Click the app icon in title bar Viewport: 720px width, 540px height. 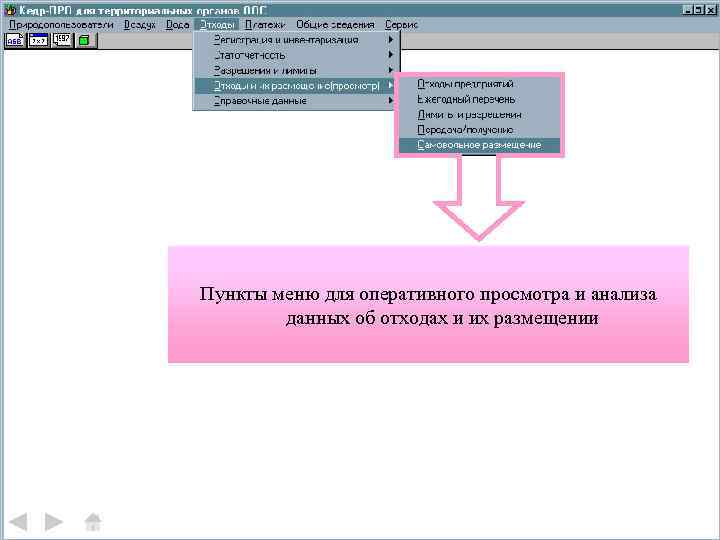tap(10, 10)
